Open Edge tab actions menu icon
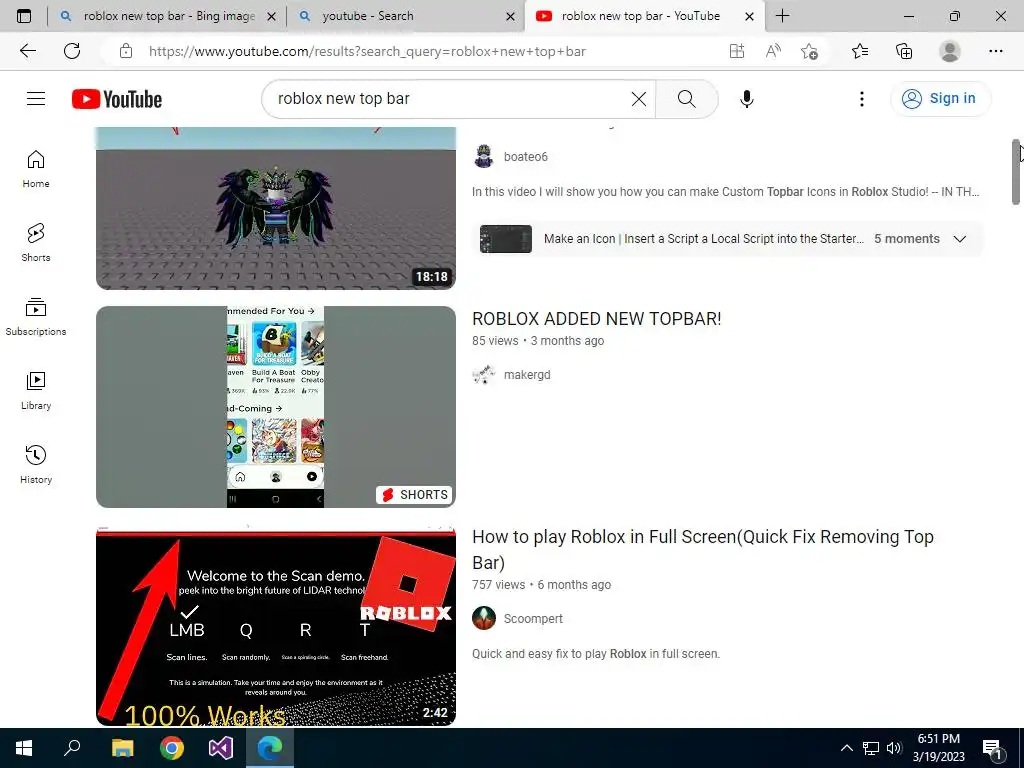This screenshot has width=1024, height=768. 24,16
